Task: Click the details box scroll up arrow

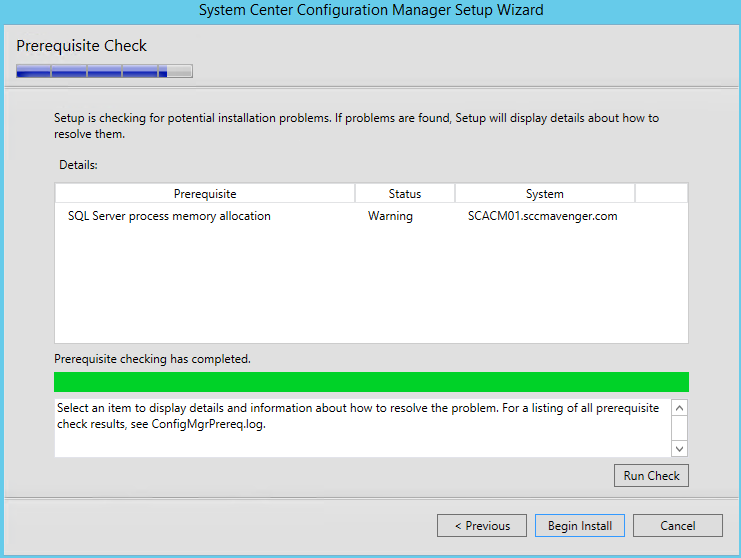Action: (x=680, y=408)
